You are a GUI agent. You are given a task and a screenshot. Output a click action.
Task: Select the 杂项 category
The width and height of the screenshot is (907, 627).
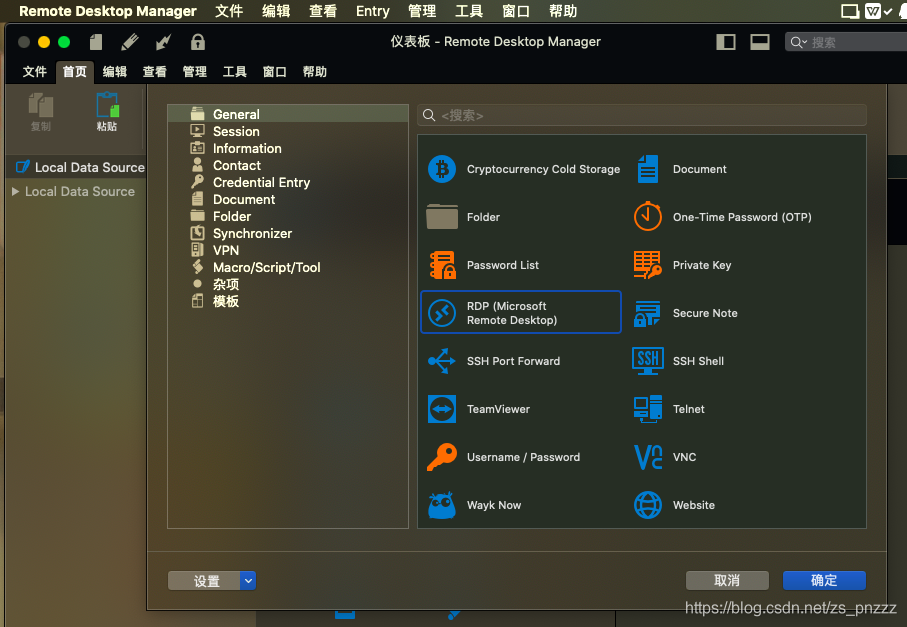click(288, 284)
